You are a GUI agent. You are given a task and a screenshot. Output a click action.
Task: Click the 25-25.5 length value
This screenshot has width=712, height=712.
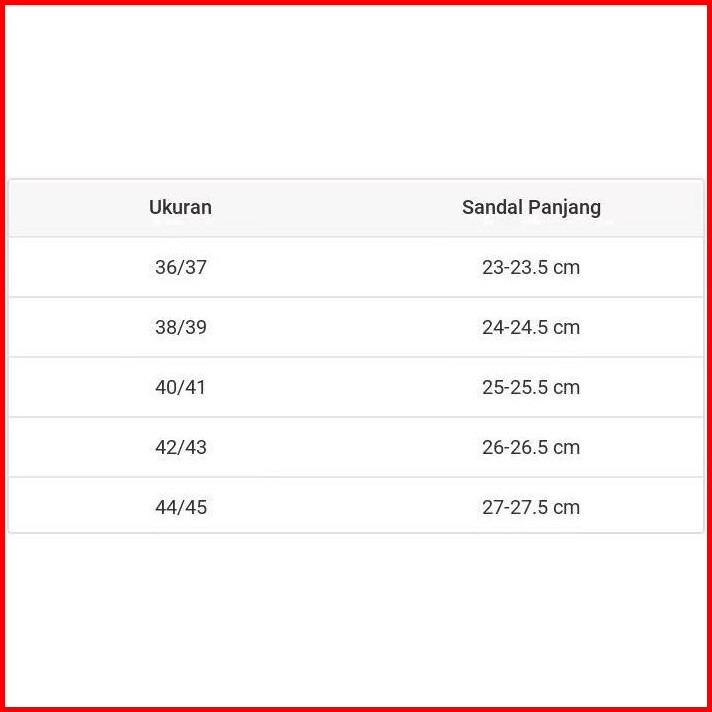click(514, 388)
